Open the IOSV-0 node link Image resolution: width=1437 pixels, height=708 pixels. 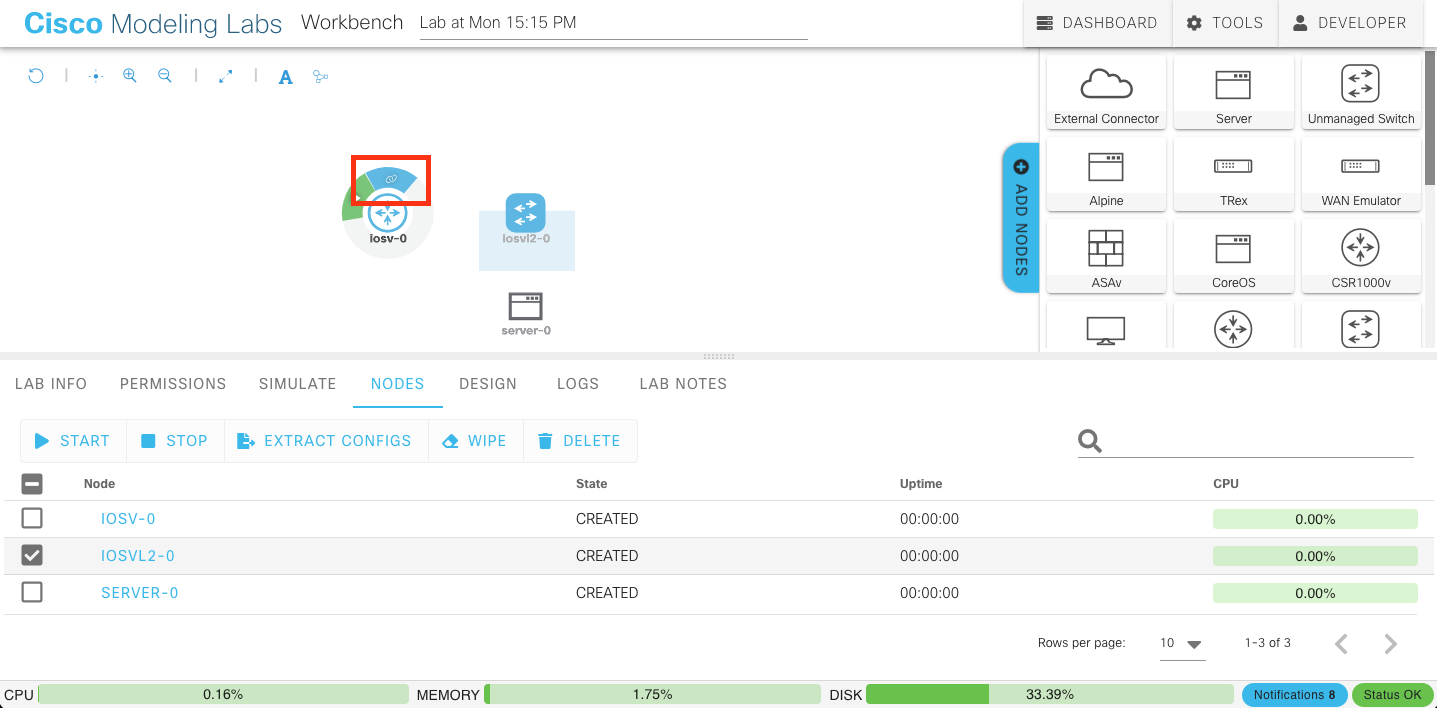128,519
